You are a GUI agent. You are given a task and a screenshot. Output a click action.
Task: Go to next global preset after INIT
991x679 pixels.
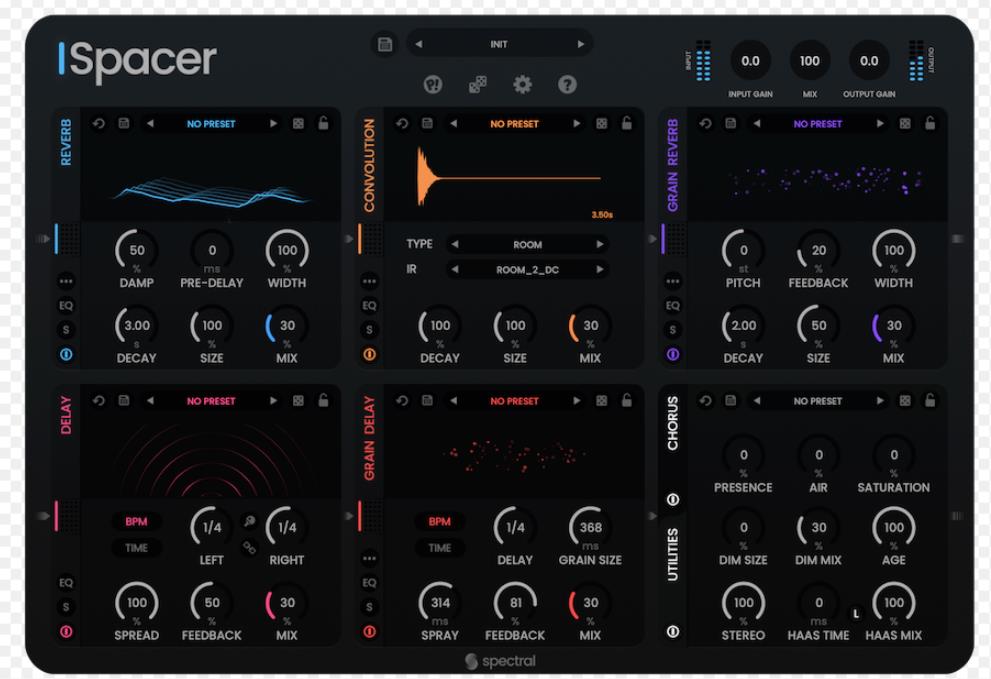580,44
